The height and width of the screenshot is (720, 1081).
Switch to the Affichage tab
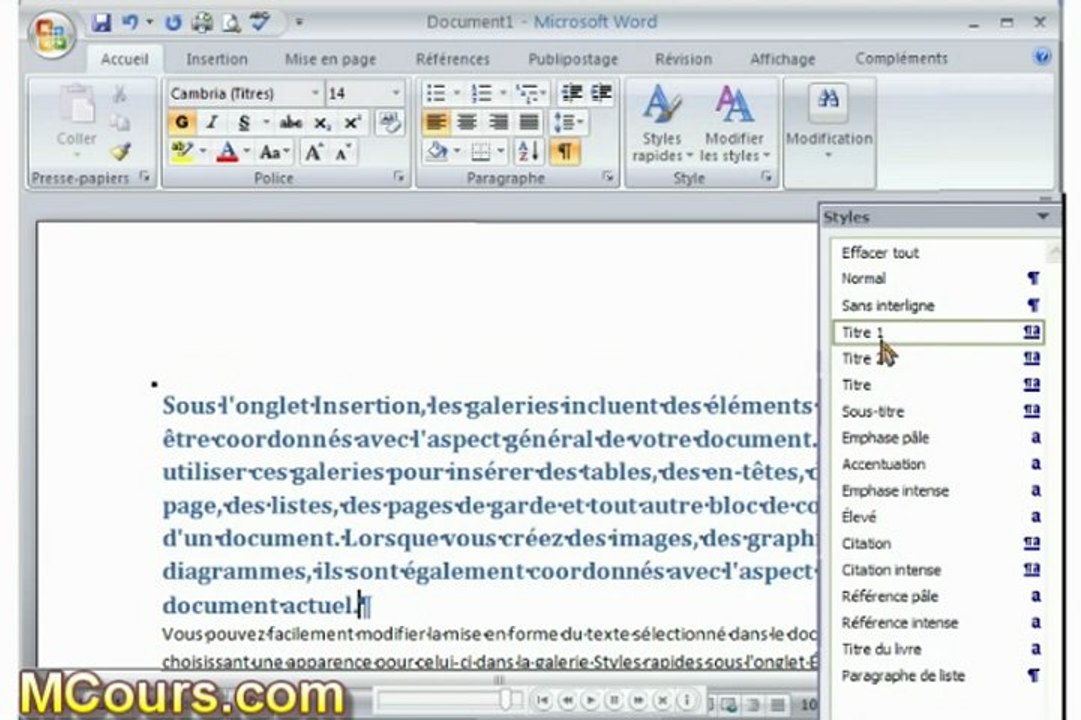click(782, 59)
